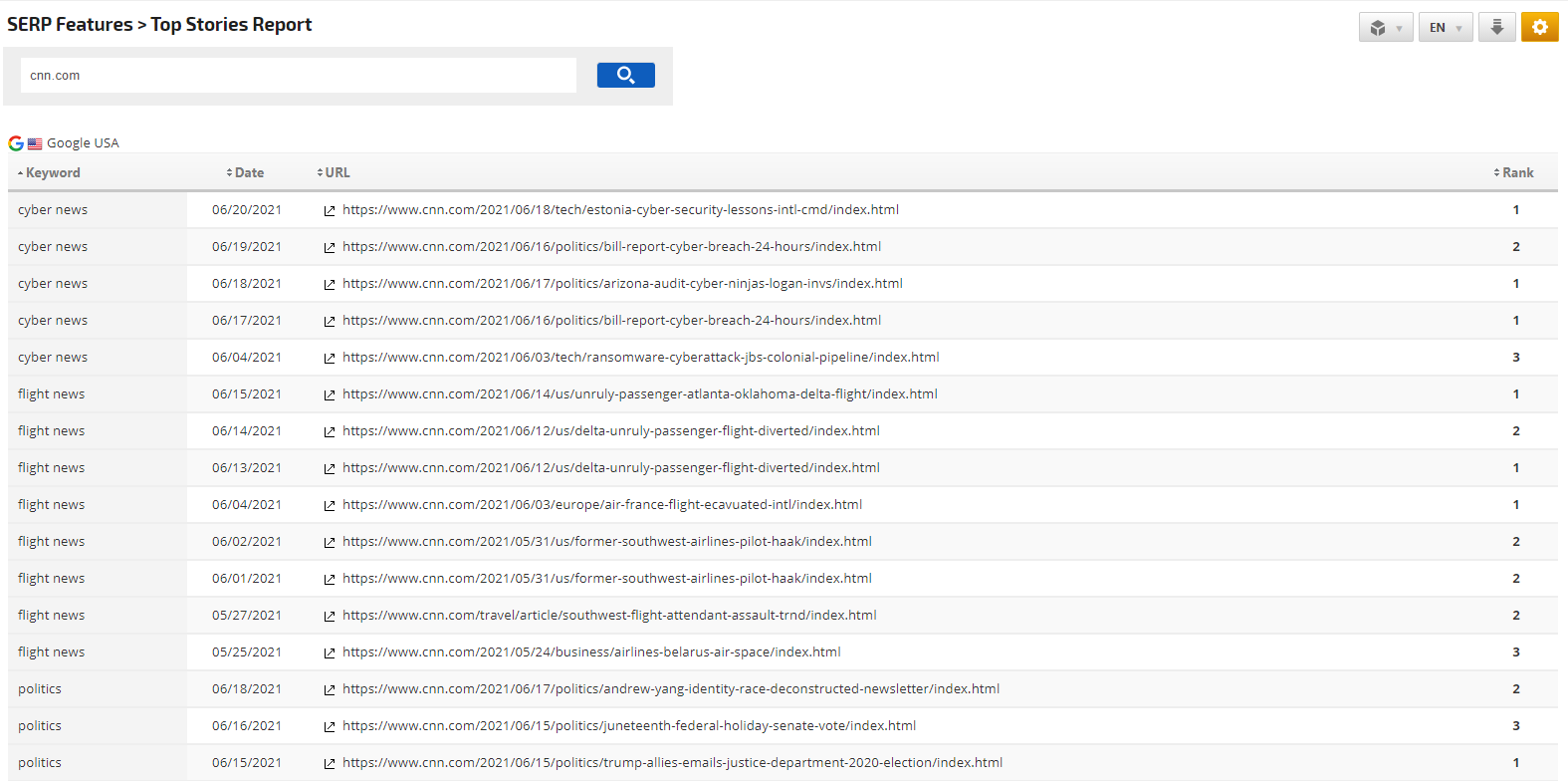Image resolution: width=1568 pixels, height=781 pixels.
Task: Open the unruly-passenger-atlanta-oklahoma URL link
Action: pos(639,394)
